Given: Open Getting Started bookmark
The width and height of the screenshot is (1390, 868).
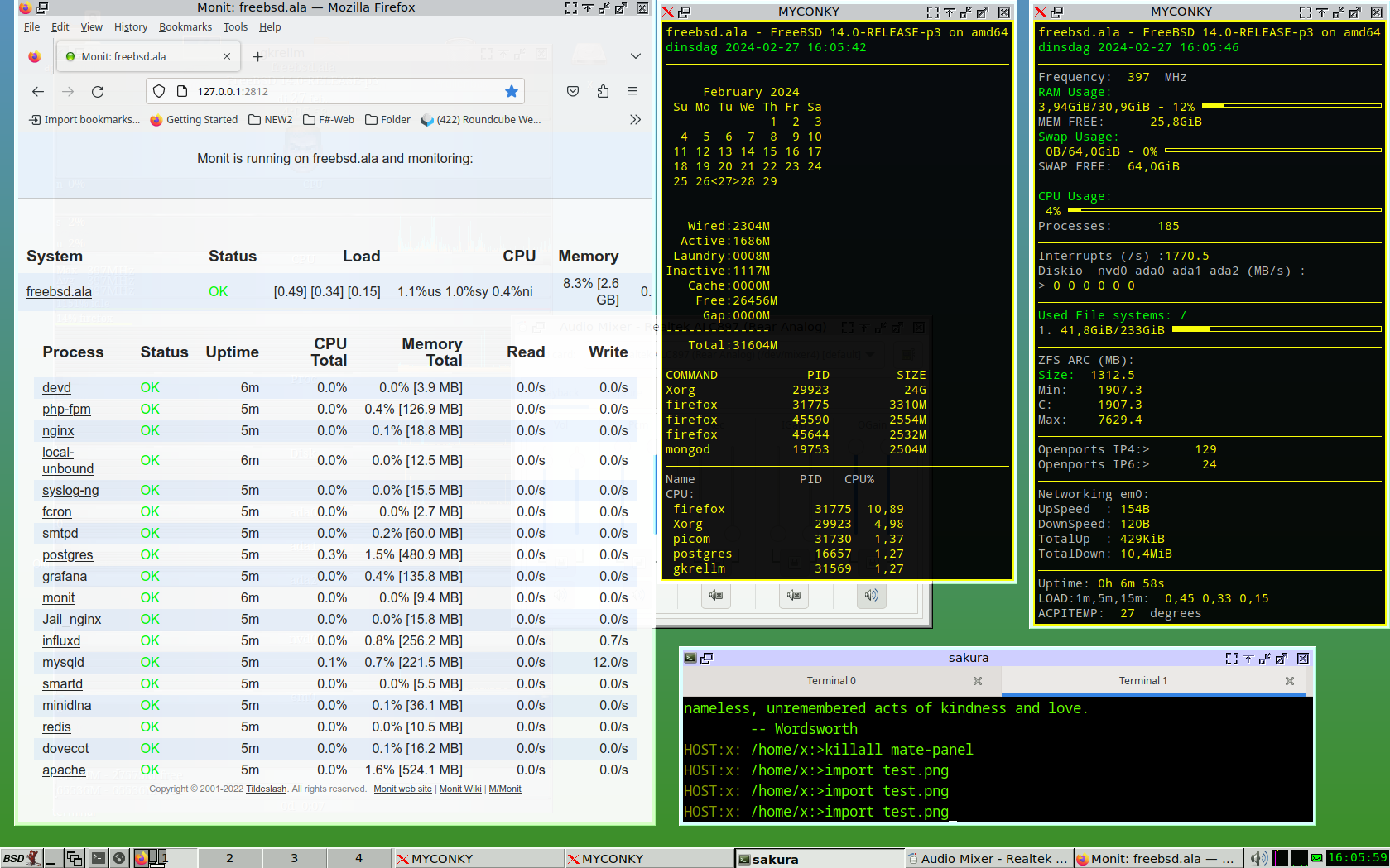Looking at the screenshot, I should pyautogui.click(x=194, y=119).
